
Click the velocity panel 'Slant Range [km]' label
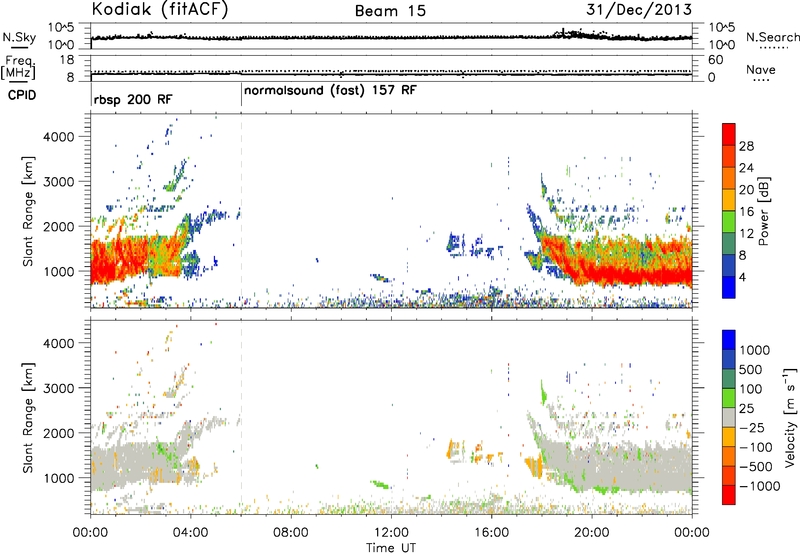[28, 417]
